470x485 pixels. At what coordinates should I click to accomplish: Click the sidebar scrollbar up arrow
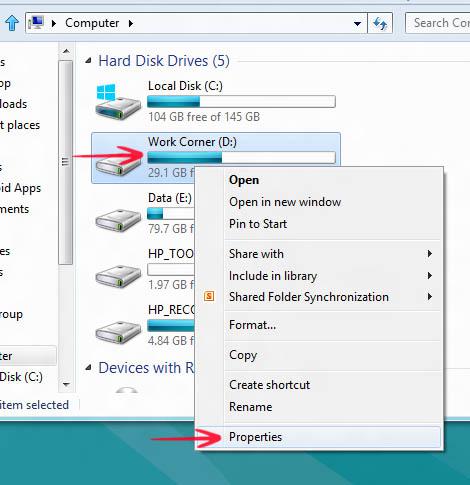point(66,51)
